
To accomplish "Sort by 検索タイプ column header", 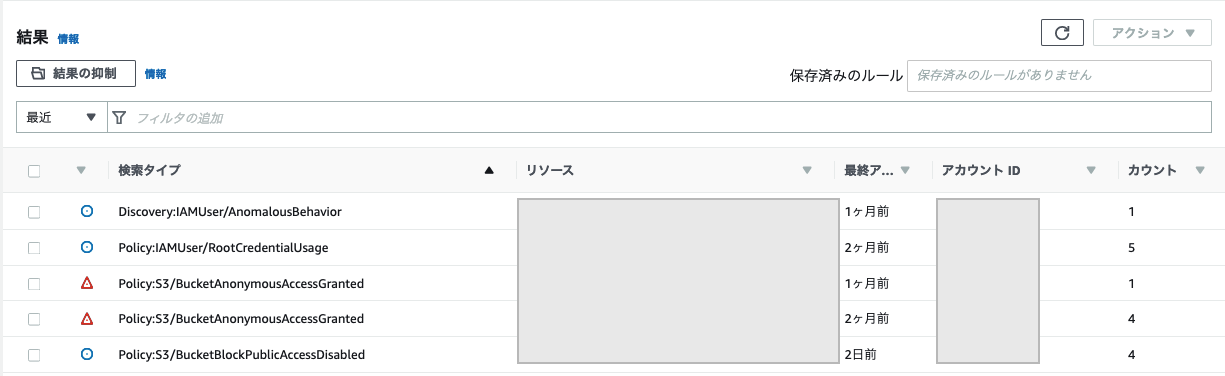I will point(150,171).
